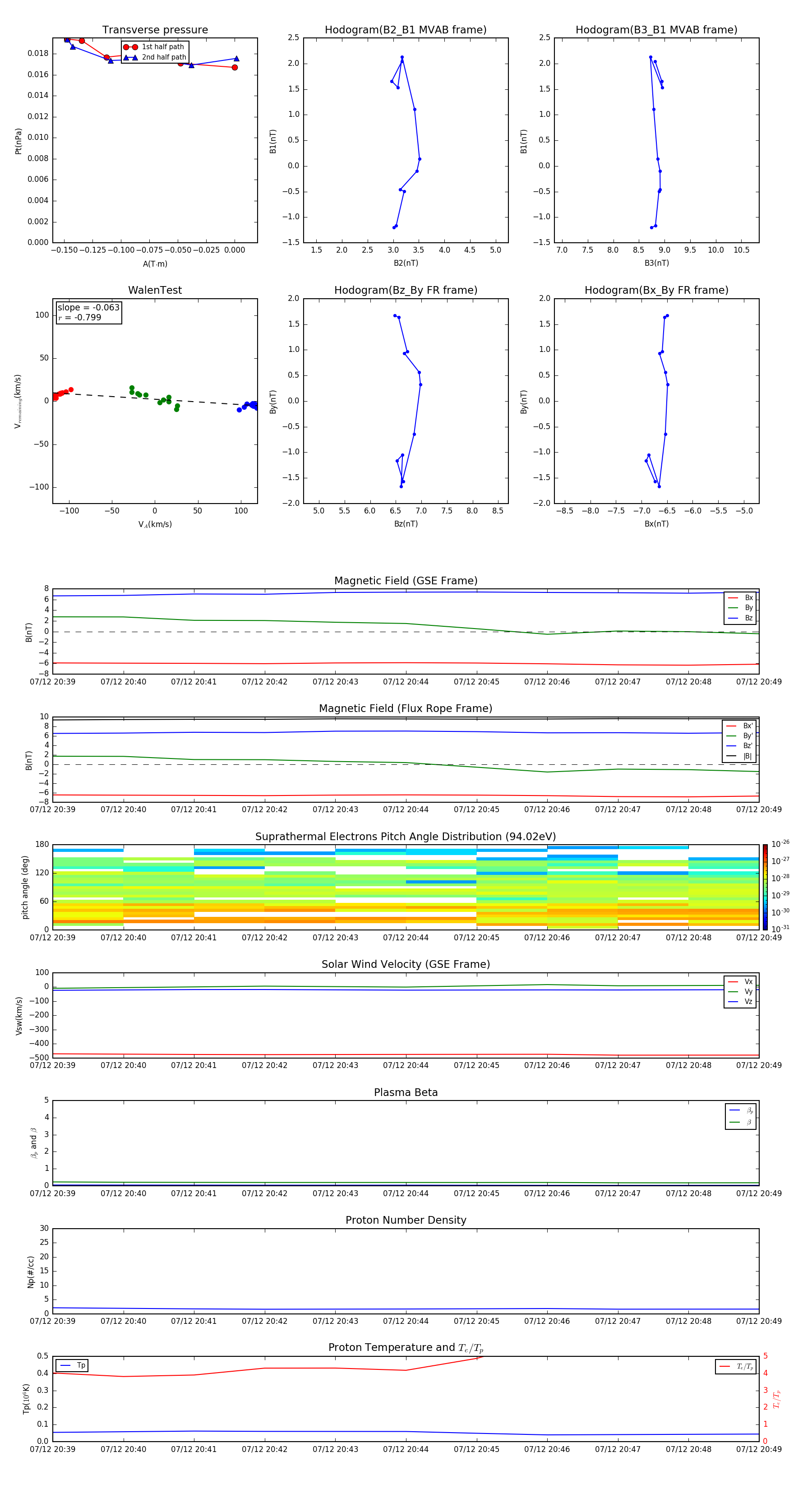This screenshot has width=812, height=1489.
Task: Select 'Vz' in the solar wind legend
Action: [x=740, y=1002]
